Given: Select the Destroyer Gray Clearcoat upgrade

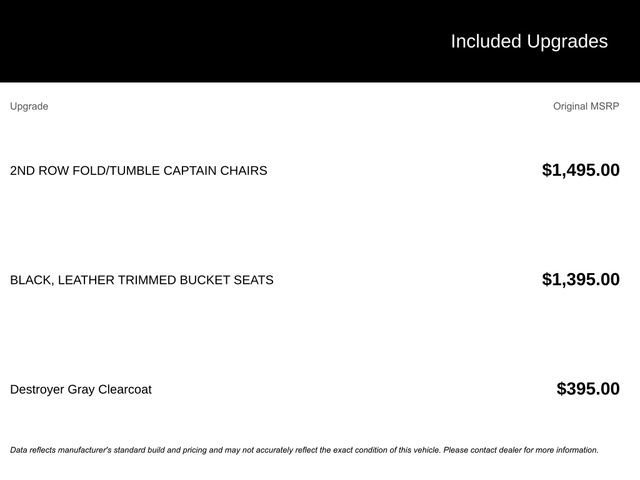Looking at the screenshot, I should coord(81,389).
